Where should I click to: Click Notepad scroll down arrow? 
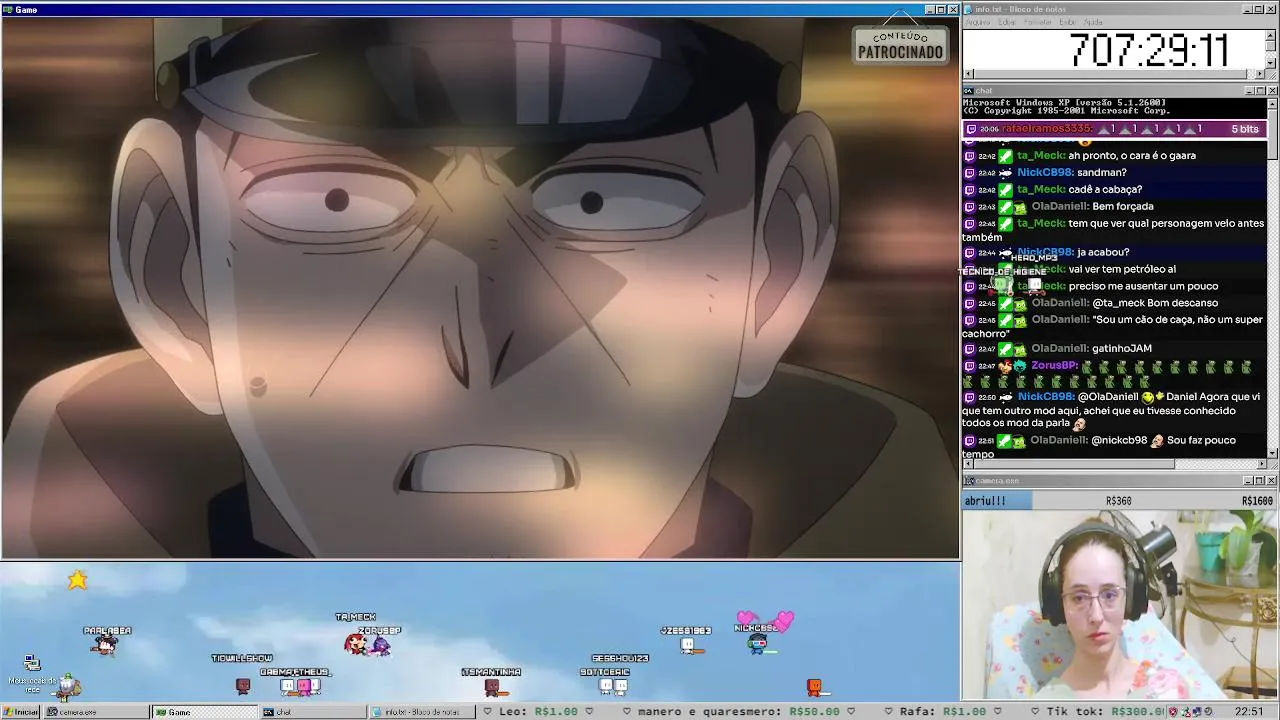[x=1272, y=63]
